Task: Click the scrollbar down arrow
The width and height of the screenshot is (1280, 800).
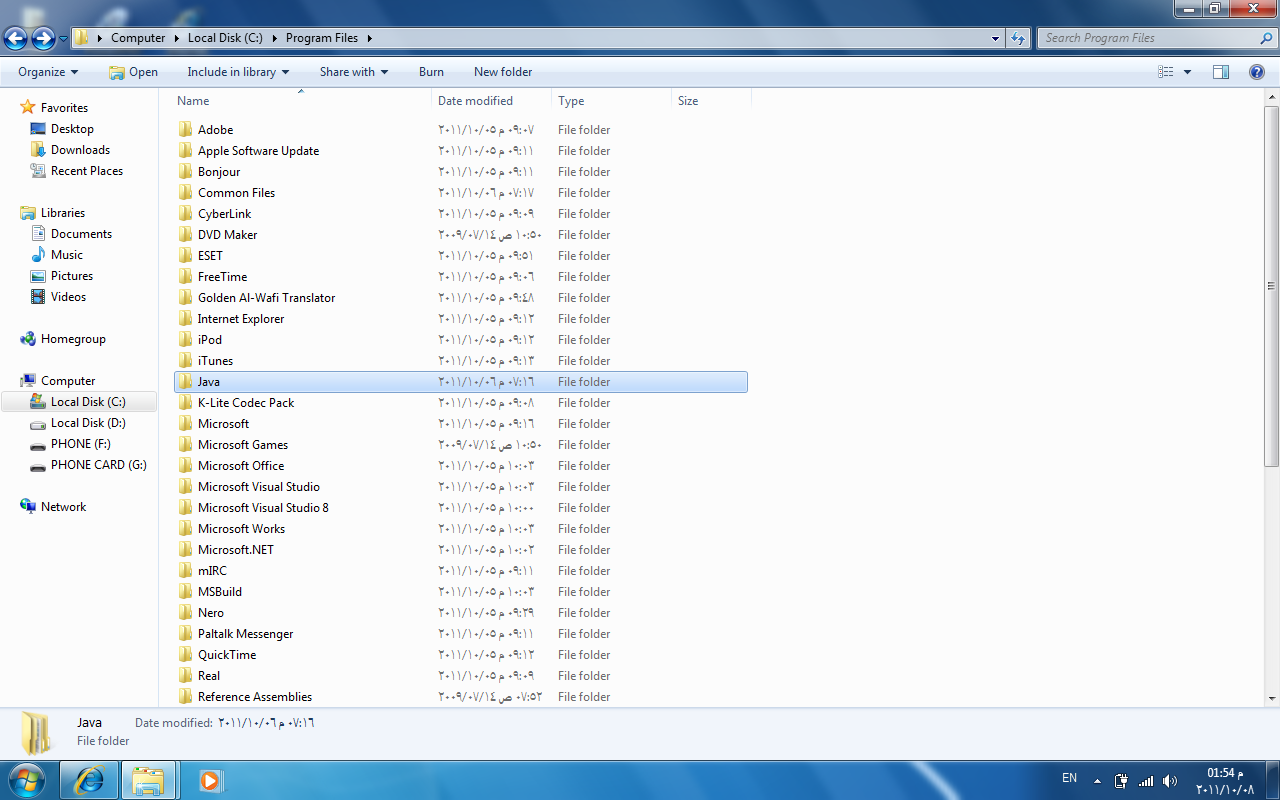Action: [x=1272, y=698]
